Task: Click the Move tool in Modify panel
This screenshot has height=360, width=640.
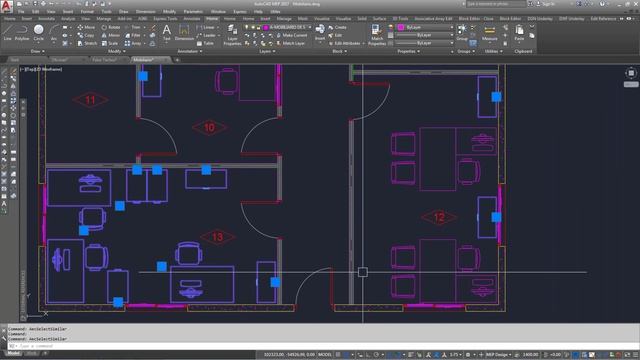Action: tap(86, 27)
